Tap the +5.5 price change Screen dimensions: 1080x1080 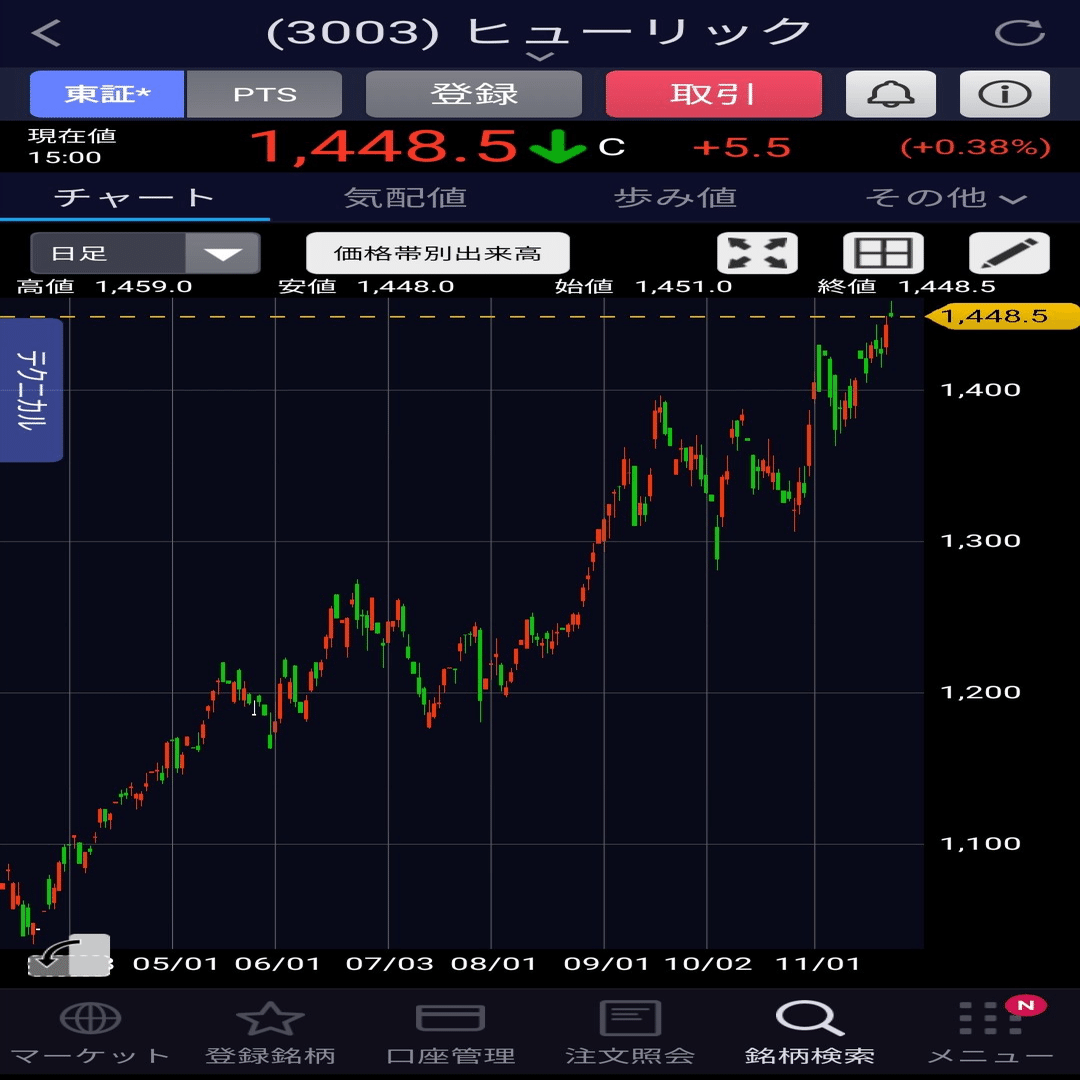[x=741, y=147]
